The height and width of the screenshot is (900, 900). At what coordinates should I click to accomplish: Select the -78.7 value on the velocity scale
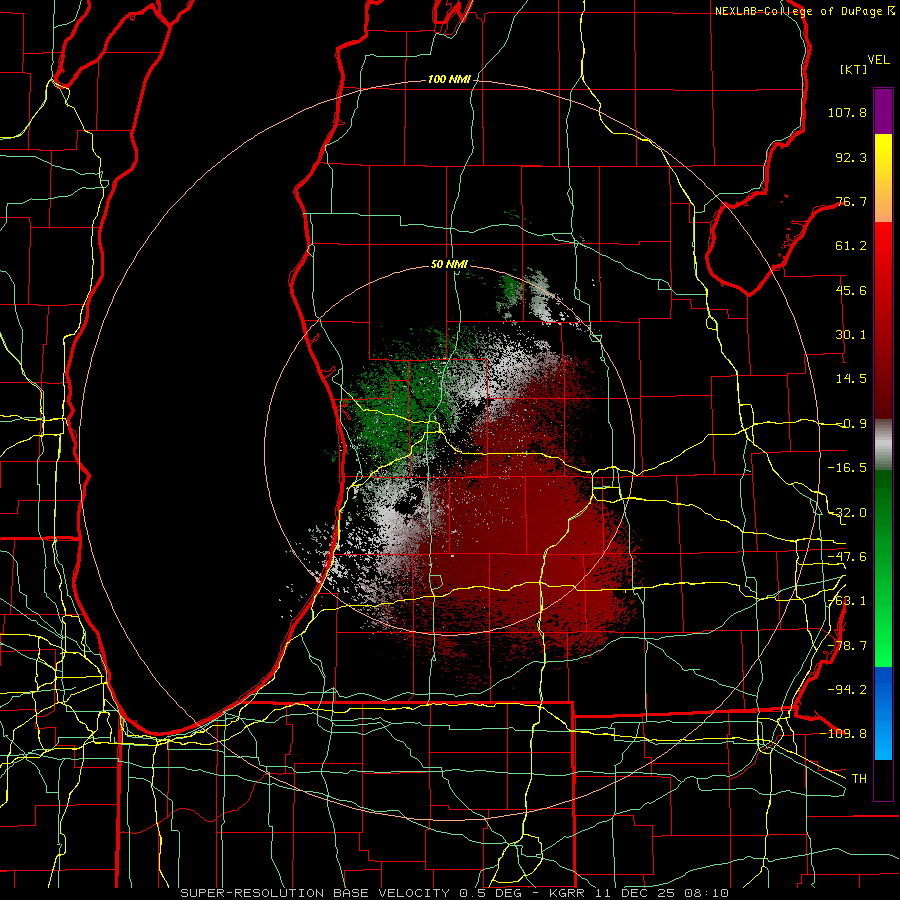coord(847,646)
